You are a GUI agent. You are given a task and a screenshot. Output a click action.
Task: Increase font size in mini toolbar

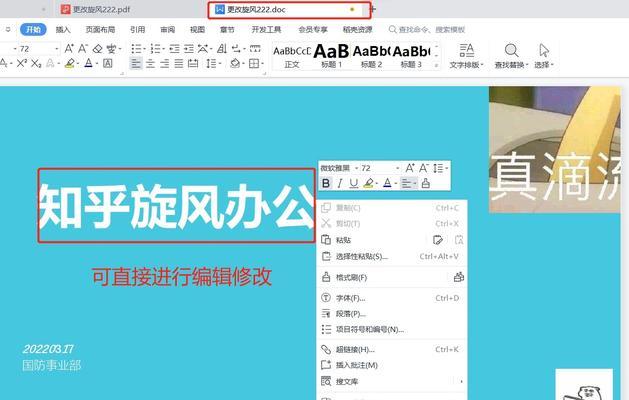[410, 168]
